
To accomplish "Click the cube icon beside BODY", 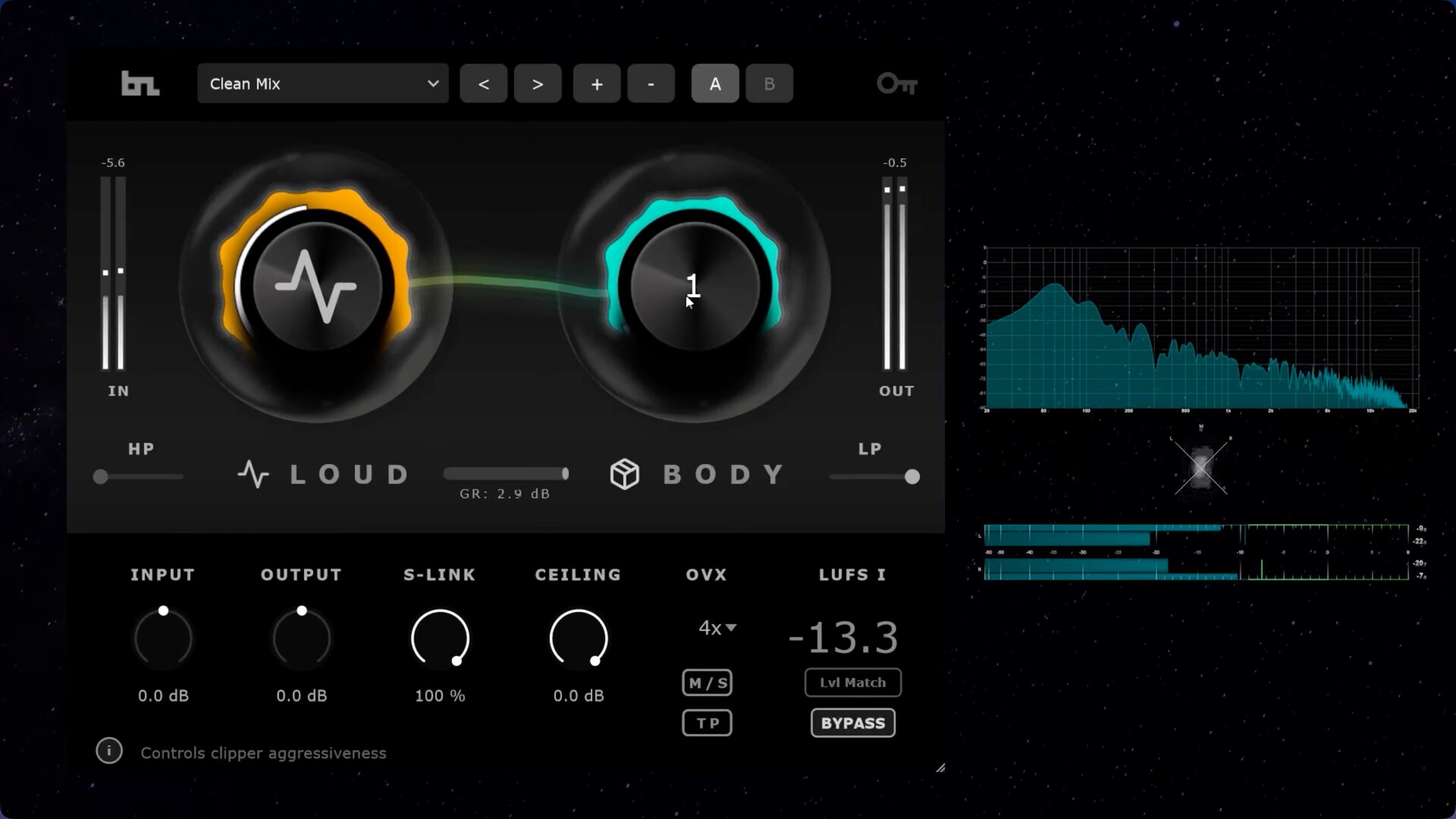I will 625,475.
